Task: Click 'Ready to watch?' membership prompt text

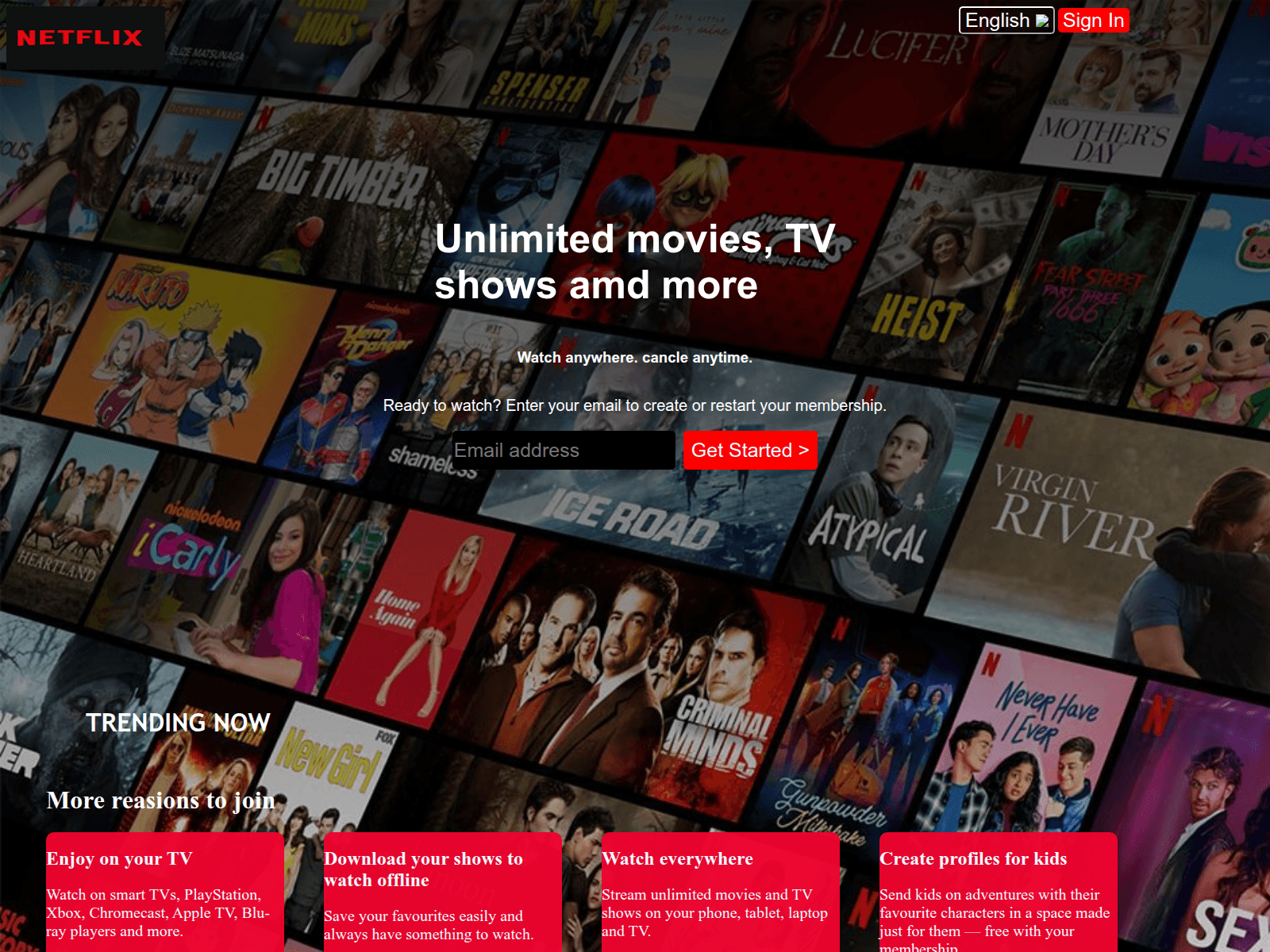Action: [x=635, y=405]
